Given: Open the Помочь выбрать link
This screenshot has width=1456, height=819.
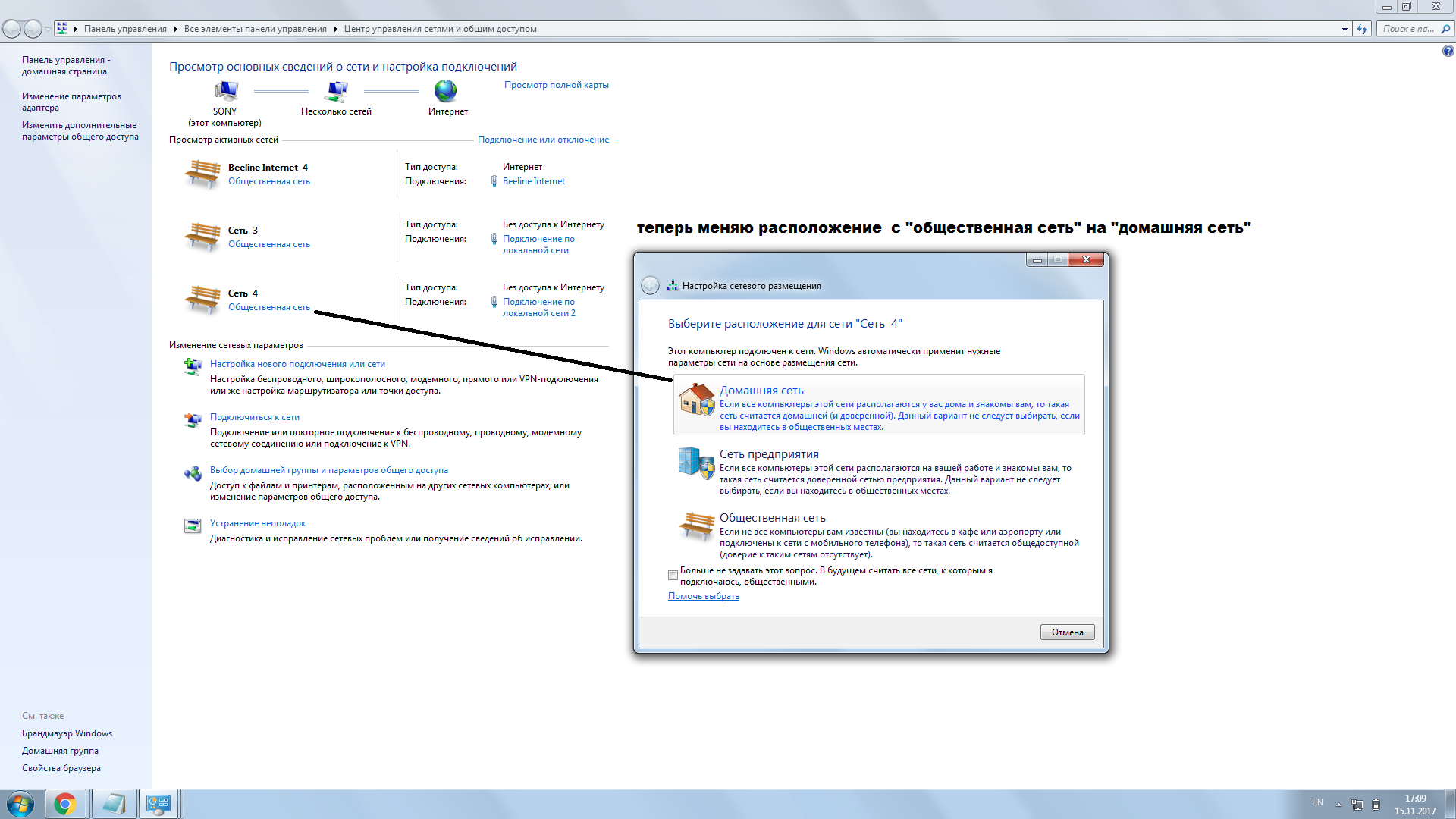Looking at the screenshot, I should click(x=702, y=596).
